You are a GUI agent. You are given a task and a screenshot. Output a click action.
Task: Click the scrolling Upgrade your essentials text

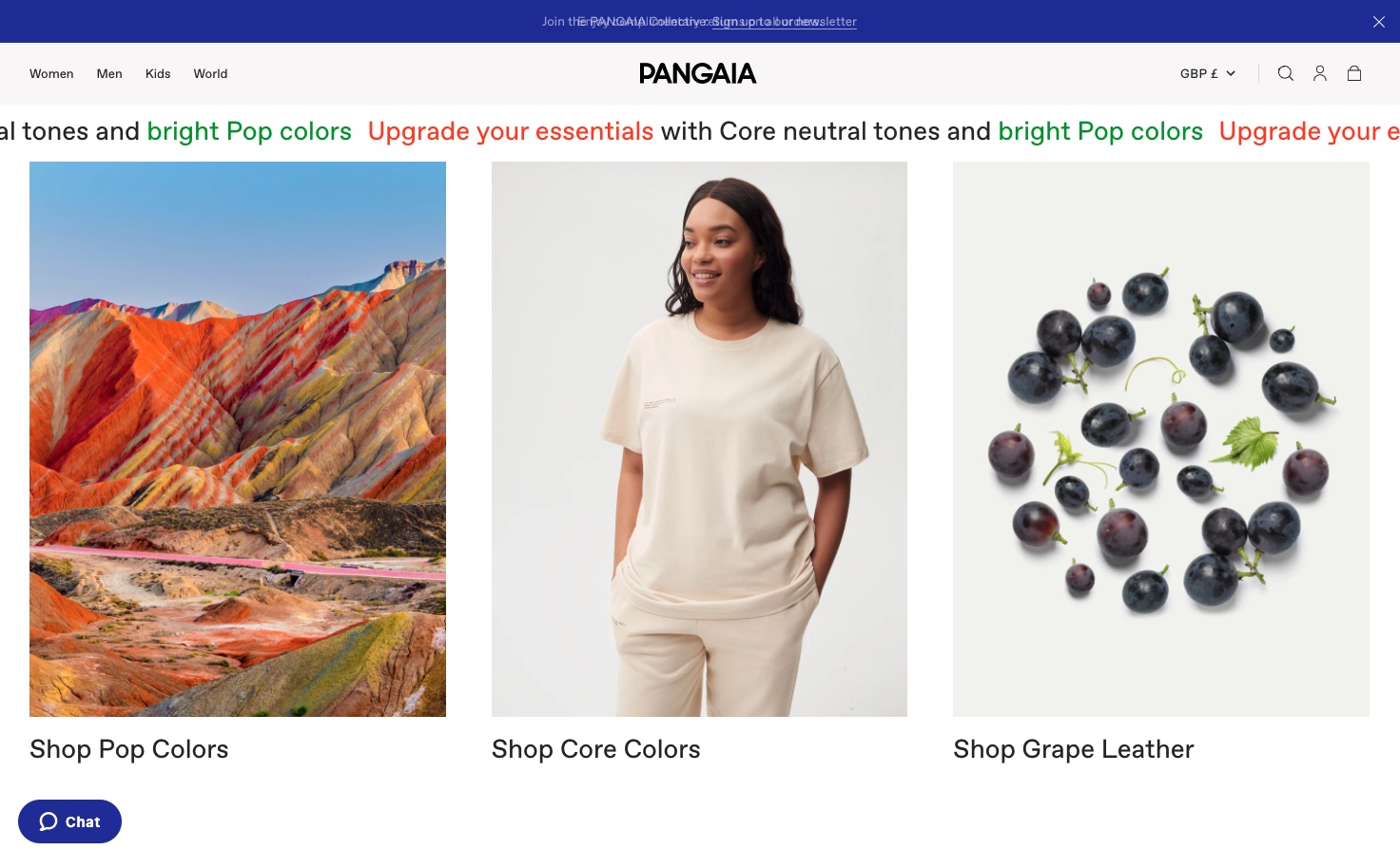(x=511, y=131)
